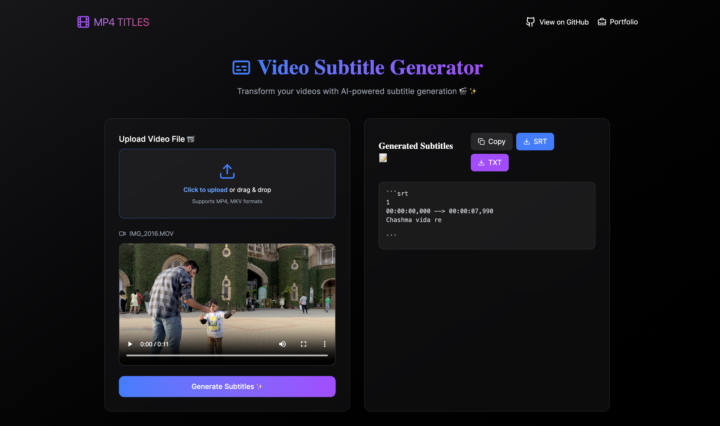720x426 pixels.
Task: Click the subtitle timestamp line 00:00:00,000
Action: tap(439, 211)
